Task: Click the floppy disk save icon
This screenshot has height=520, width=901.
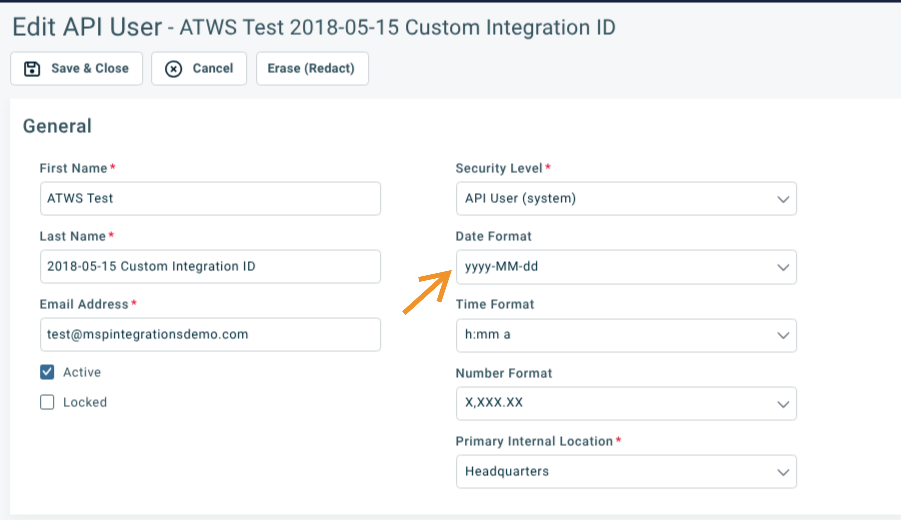Action: pos(32,69)
